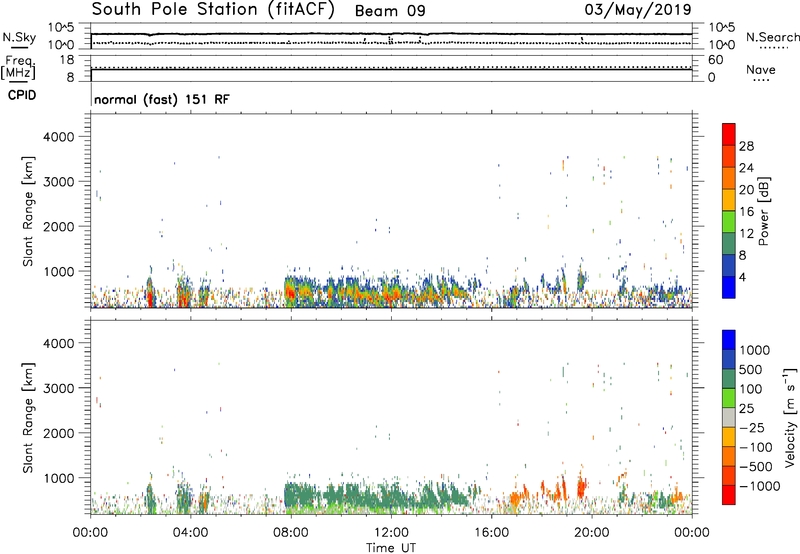Click the '28' label on power color bar
This screenshot has width=800, height=554.
coord(746,146)
